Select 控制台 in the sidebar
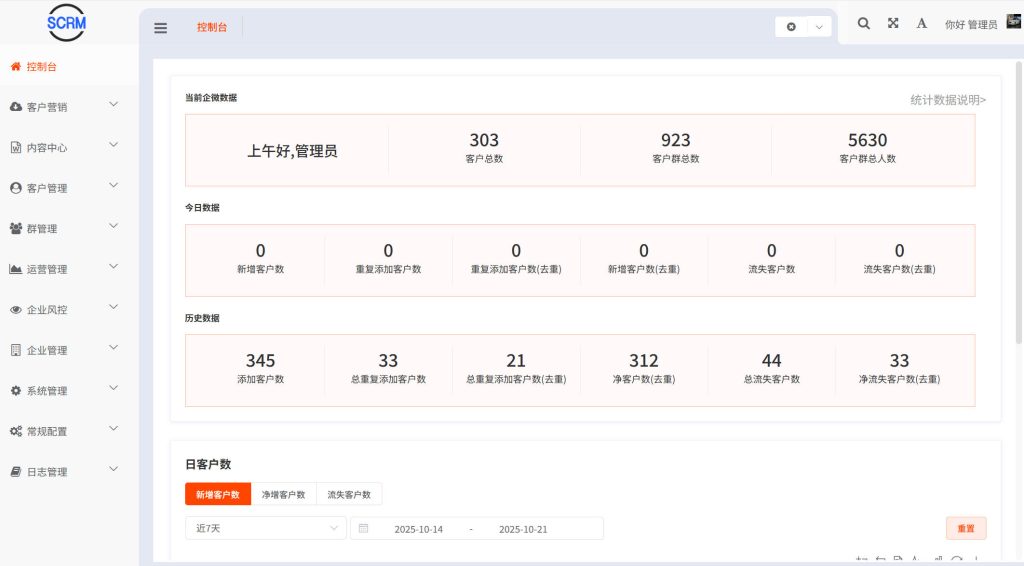This screenshot has width=1024, height=566. pyautogui.click(x=40, y=67)
